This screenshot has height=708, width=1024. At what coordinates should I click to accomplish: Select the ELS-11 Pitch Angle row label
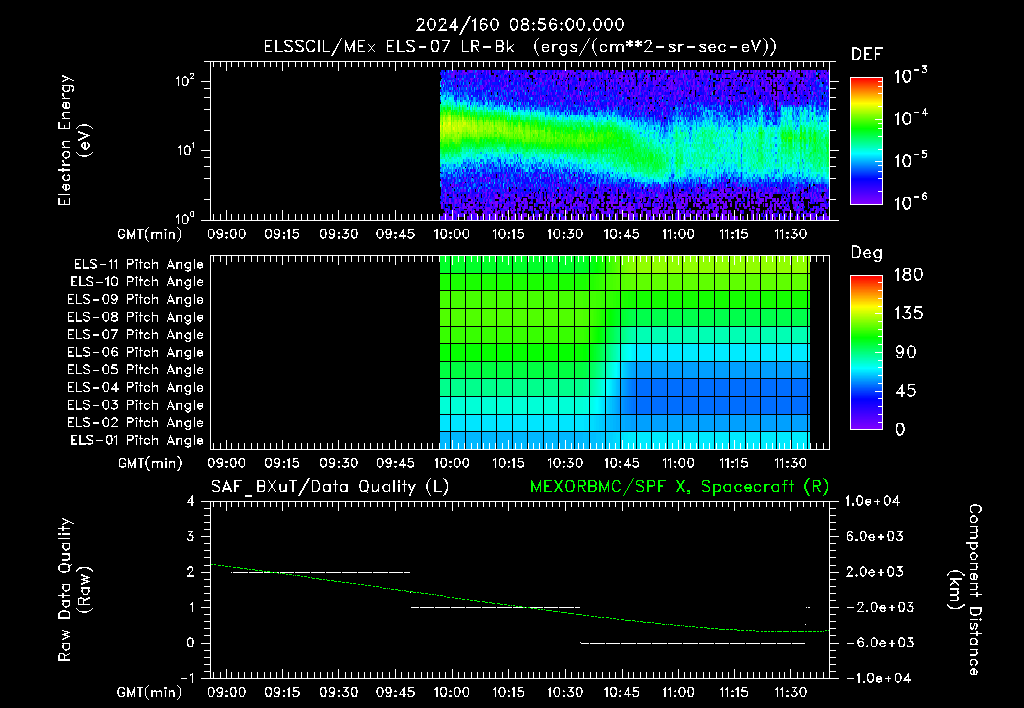[138, 265]
